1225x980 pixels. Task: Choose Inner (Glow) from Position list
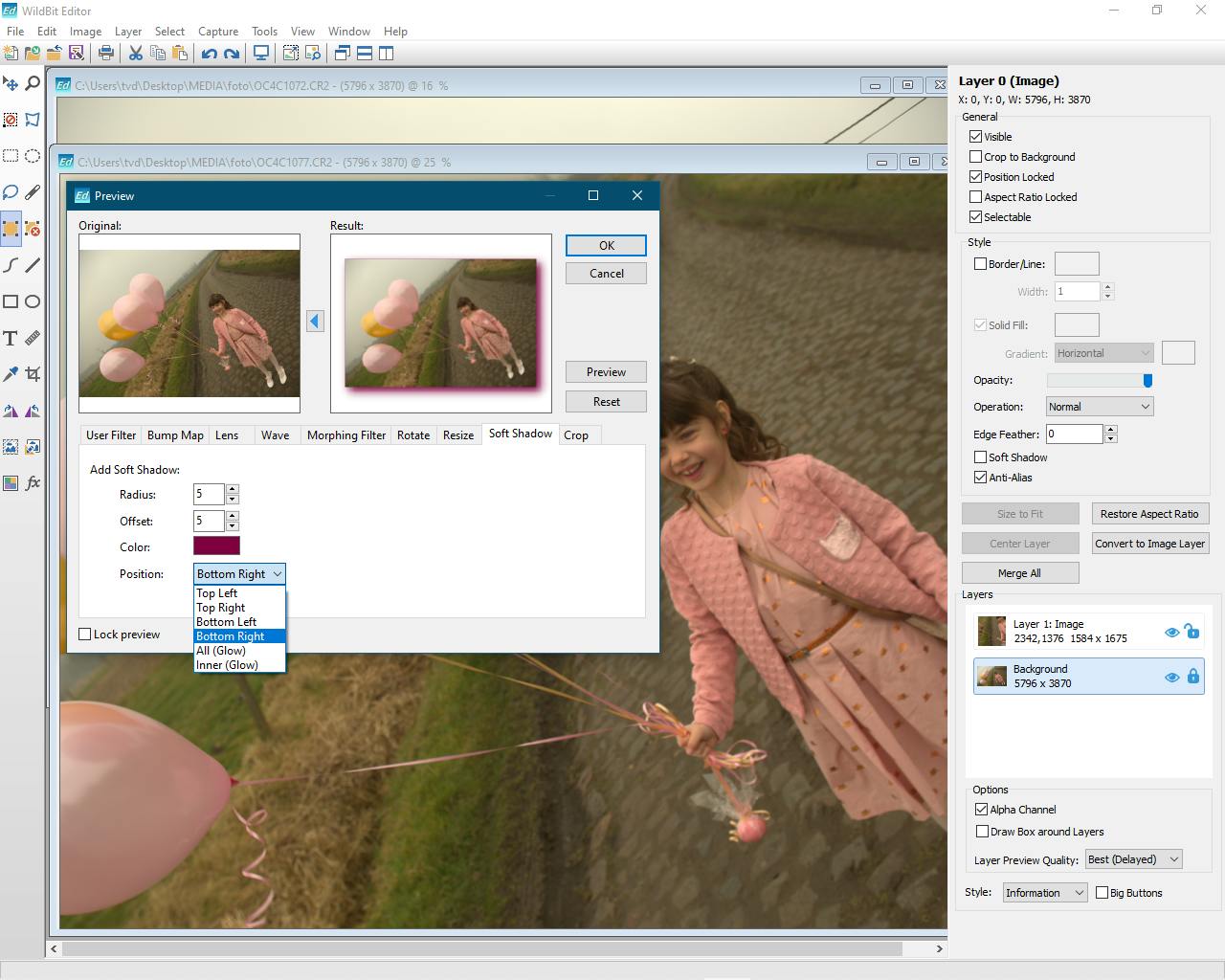click(227, 665)
